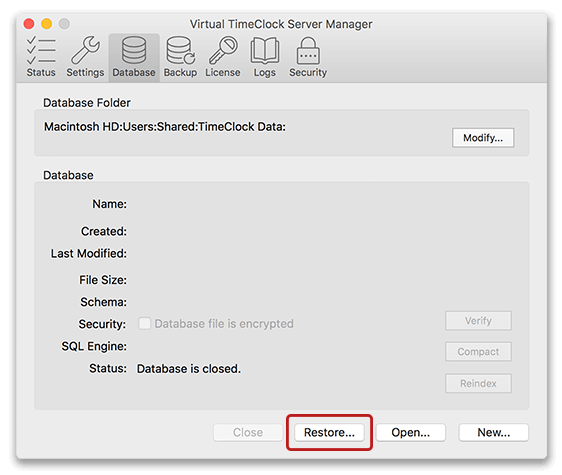The image size is (562, 475).
Task: Click the 'File Size:' label
Action: 103,280
